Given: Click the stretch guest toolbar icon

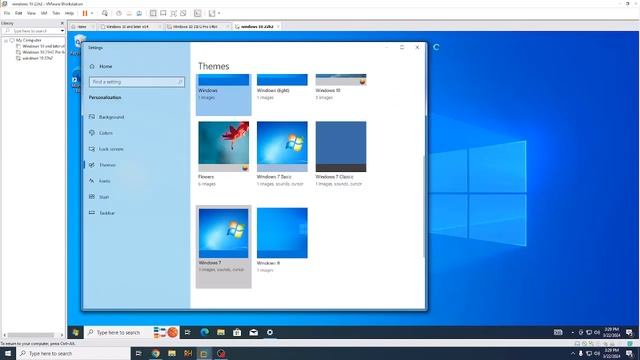Looking at the screenshot, I should (x=212, y=13).
